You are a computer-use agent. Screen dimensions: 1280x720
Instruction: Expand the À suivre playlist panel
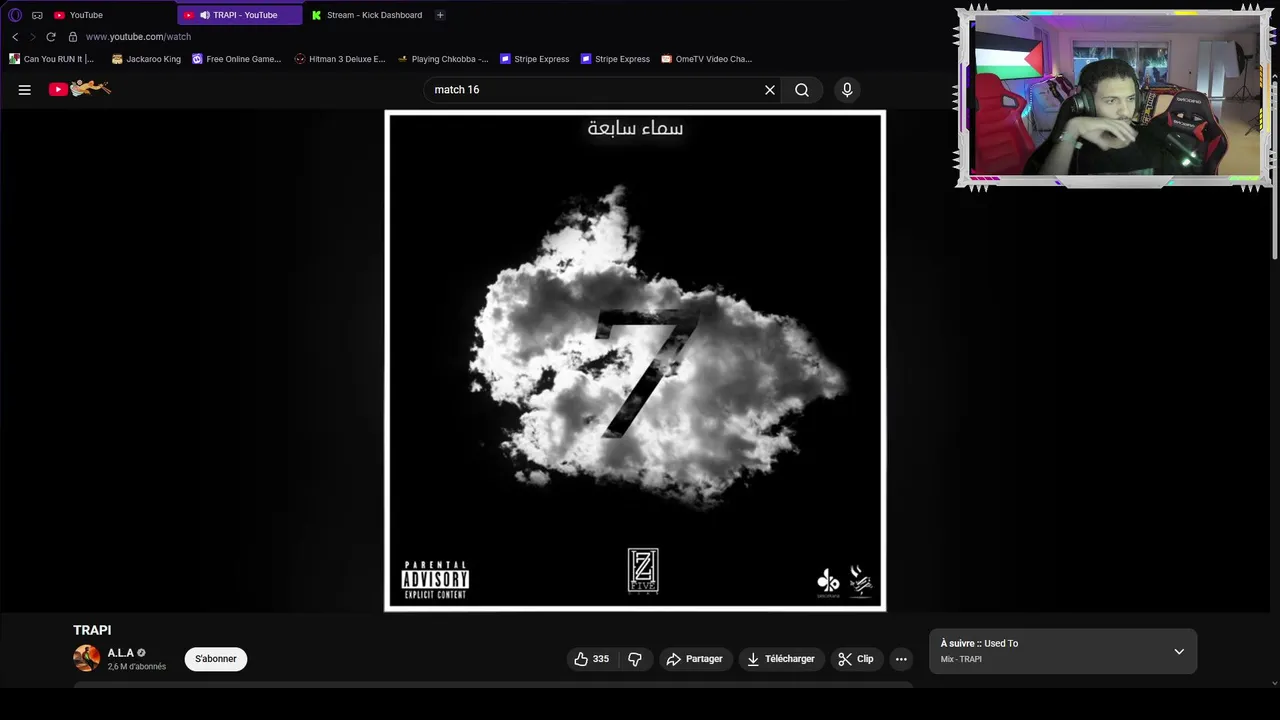(x=1179, y=652)
